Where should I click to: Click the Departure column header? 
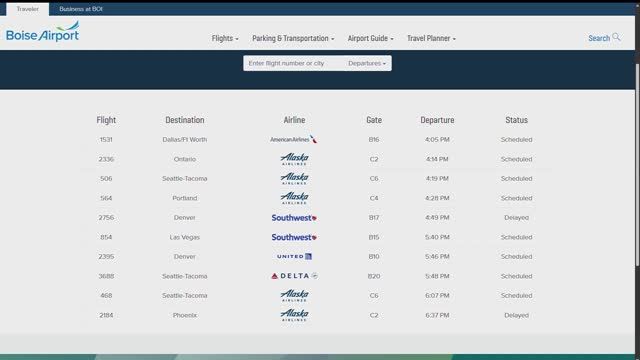[x=437, y=120]
